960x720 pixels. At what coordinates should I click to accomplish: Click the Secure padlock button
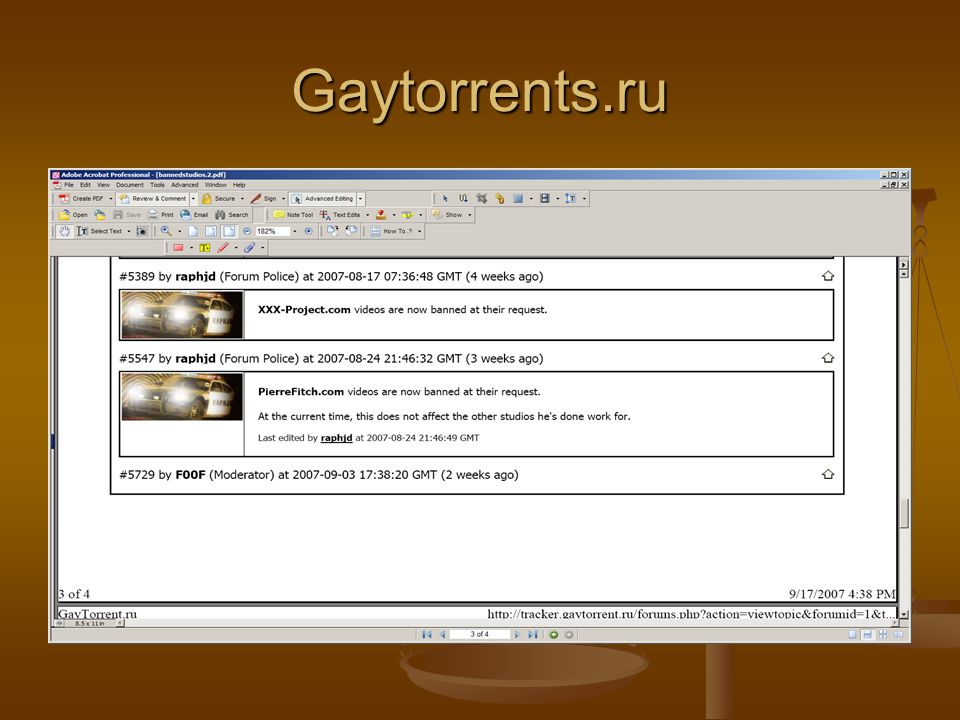tap(219, 198)
